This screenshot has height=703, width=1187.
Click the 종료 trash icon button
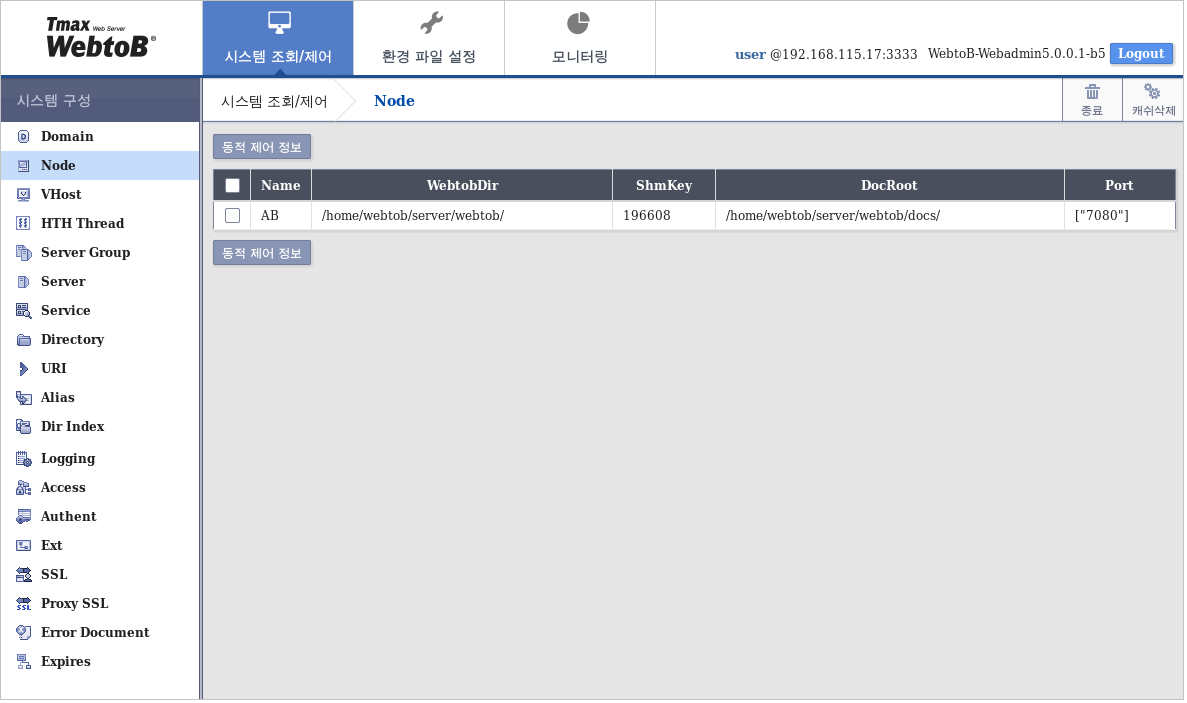click(x=1092, y=100)
